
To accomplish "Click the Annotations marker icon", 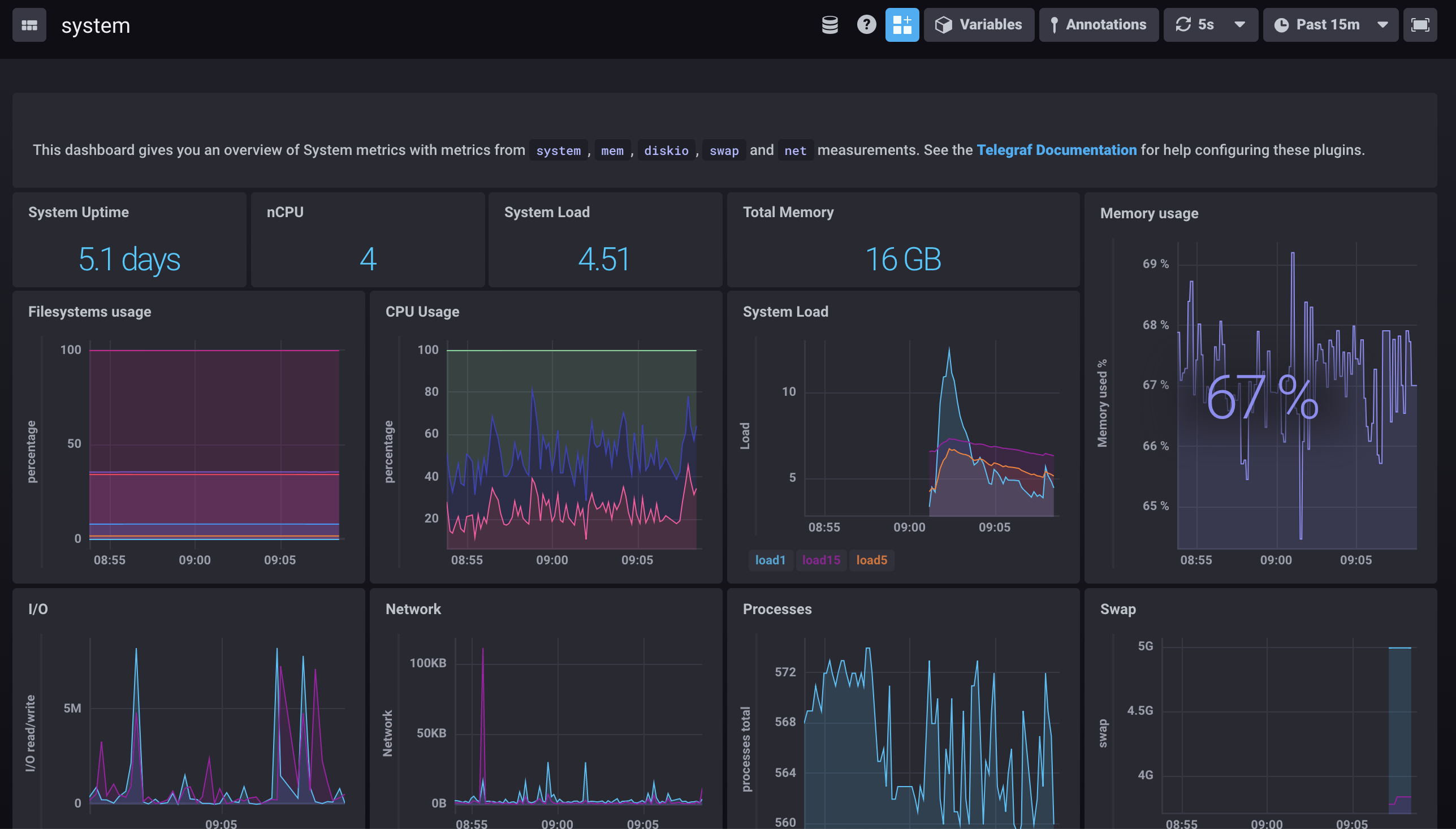I will pyautogui.click(x=1057, y=25).
